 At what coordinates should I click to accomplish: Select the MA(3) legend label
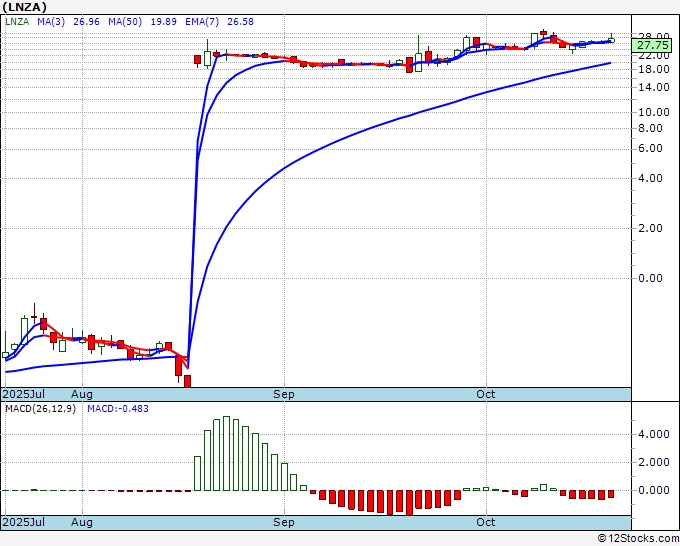coord(51,22)
